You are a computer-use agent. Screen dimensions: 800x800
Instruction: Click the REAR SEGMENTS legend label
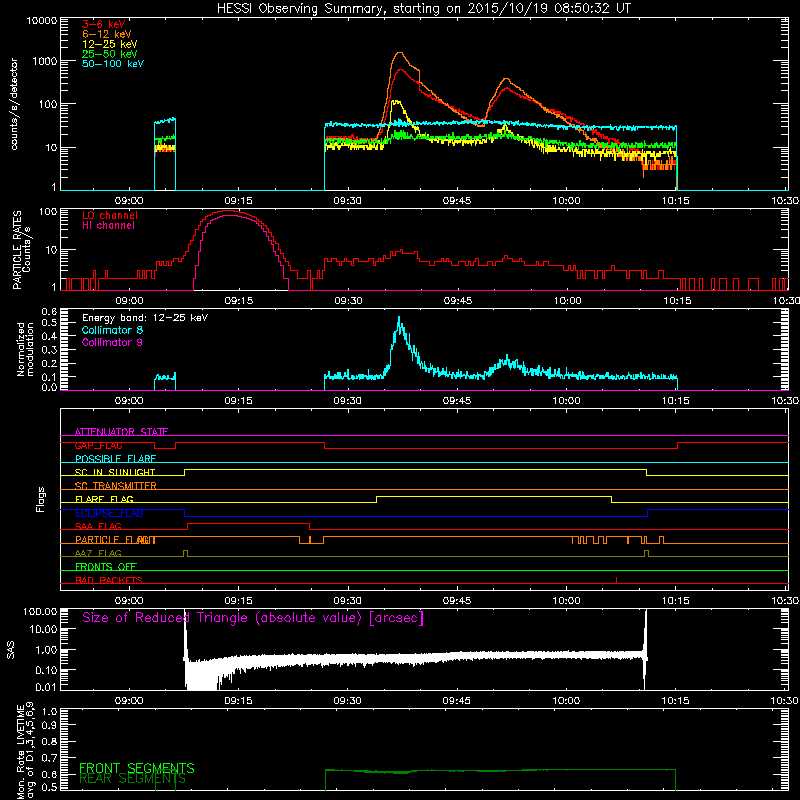133,779
